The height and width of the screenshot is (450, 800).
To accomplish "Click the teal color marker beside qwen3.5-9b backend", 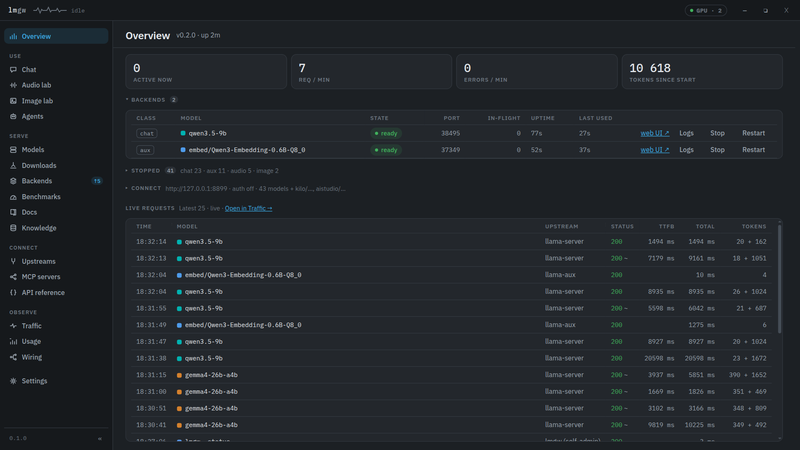I will 183,133.
